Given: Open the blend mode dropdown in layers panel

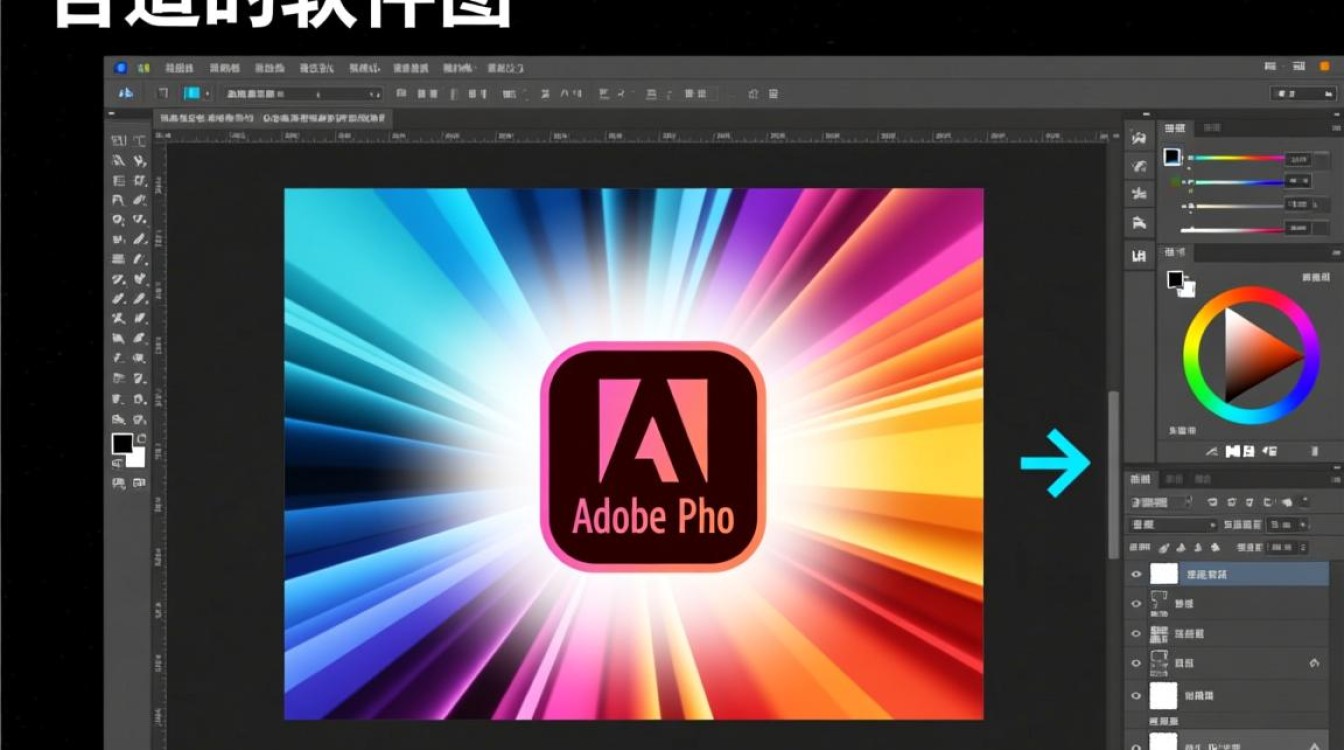Looking at the screenshot, I should point(1173,525).
